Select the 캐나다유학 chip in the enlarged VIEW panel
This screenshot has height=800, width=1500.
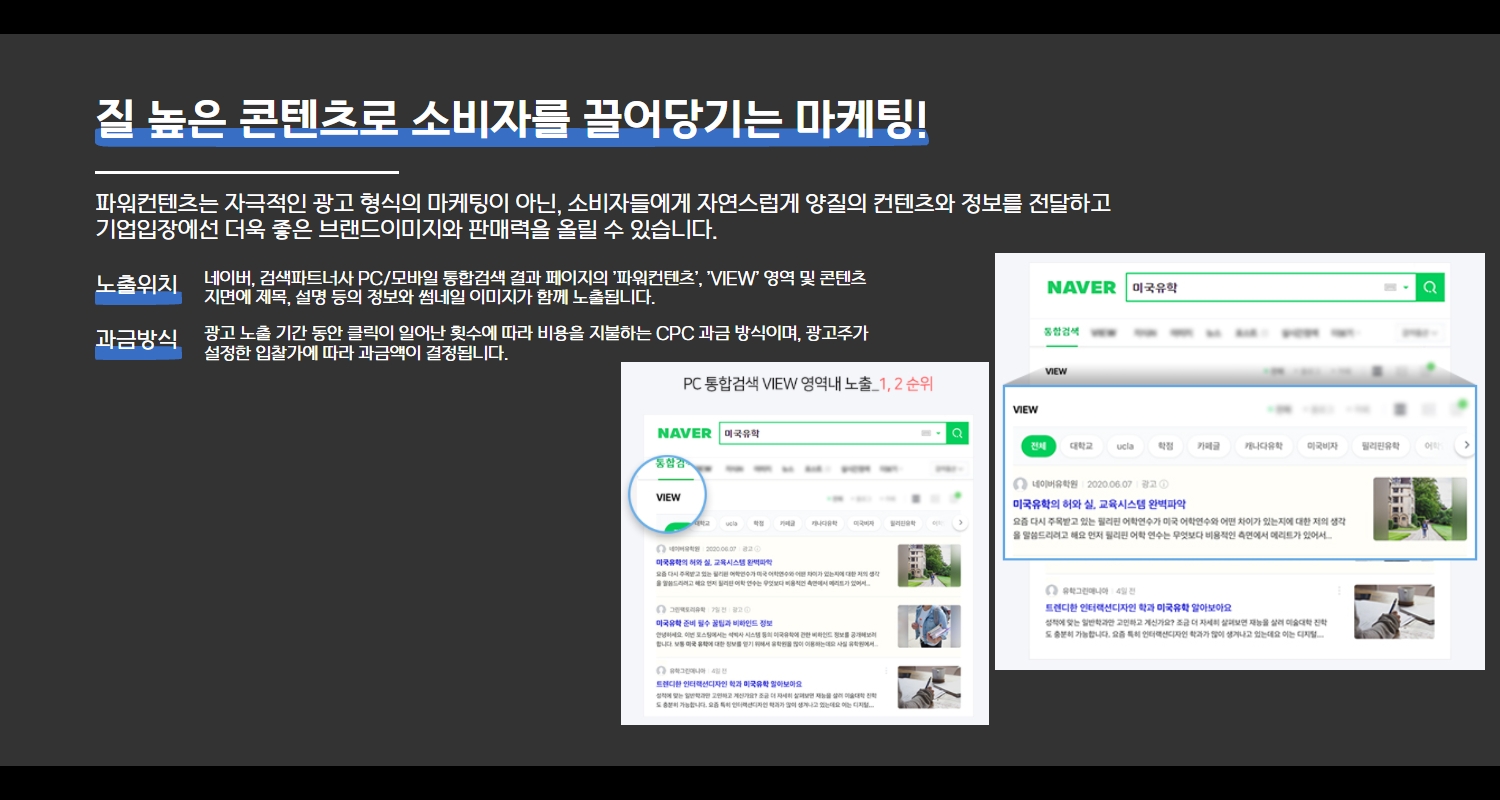[1263, 446]
